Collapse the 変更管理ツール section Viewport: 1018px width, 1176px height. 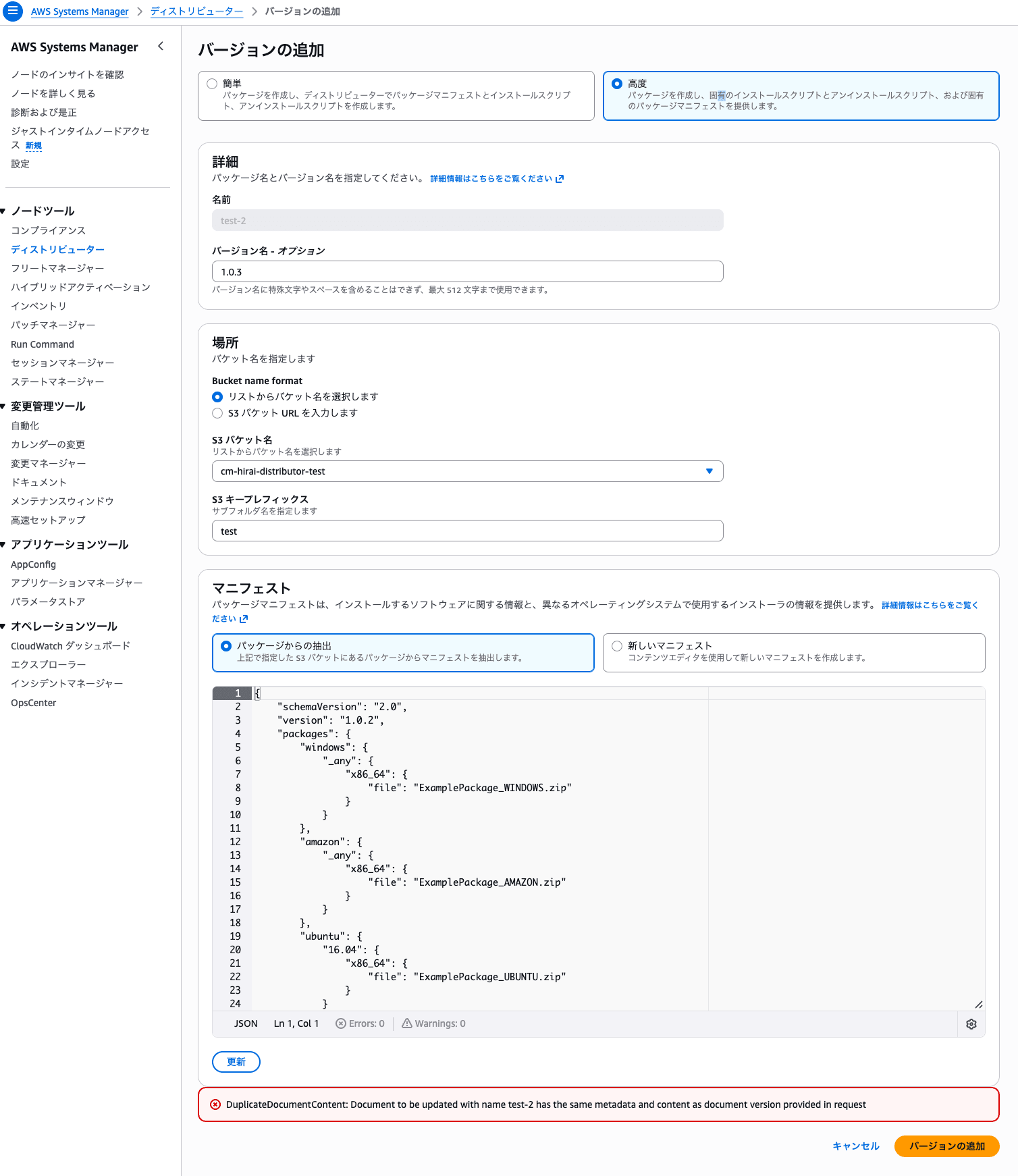click(x=3, y=406)
